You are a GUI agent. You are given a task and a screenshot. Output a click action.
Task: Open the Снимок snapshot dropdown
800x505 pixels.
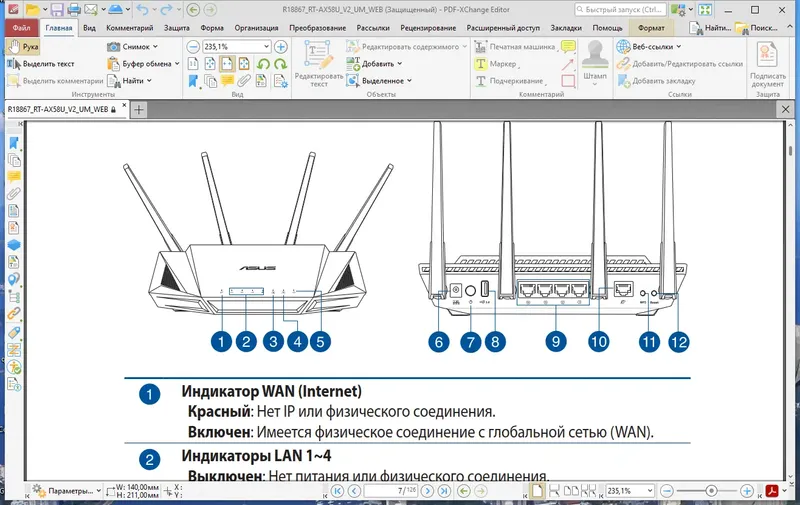pyautogui.click(x=132, y=46)
